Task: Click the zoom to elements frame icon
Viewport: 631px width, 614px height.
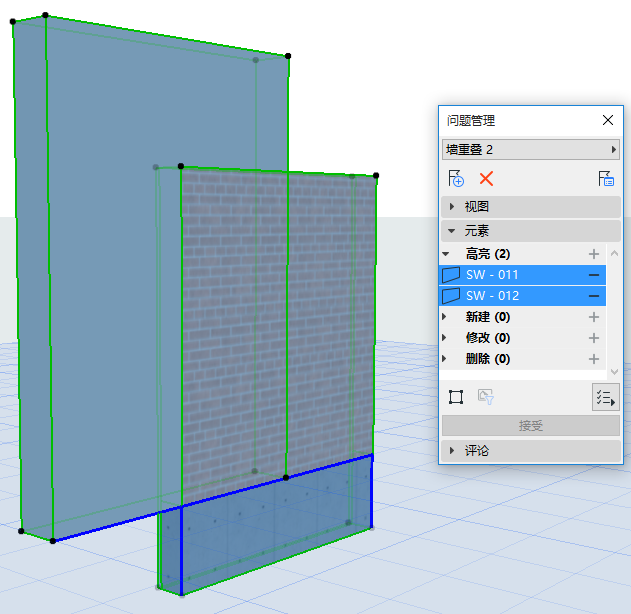Action: (456, 397)
